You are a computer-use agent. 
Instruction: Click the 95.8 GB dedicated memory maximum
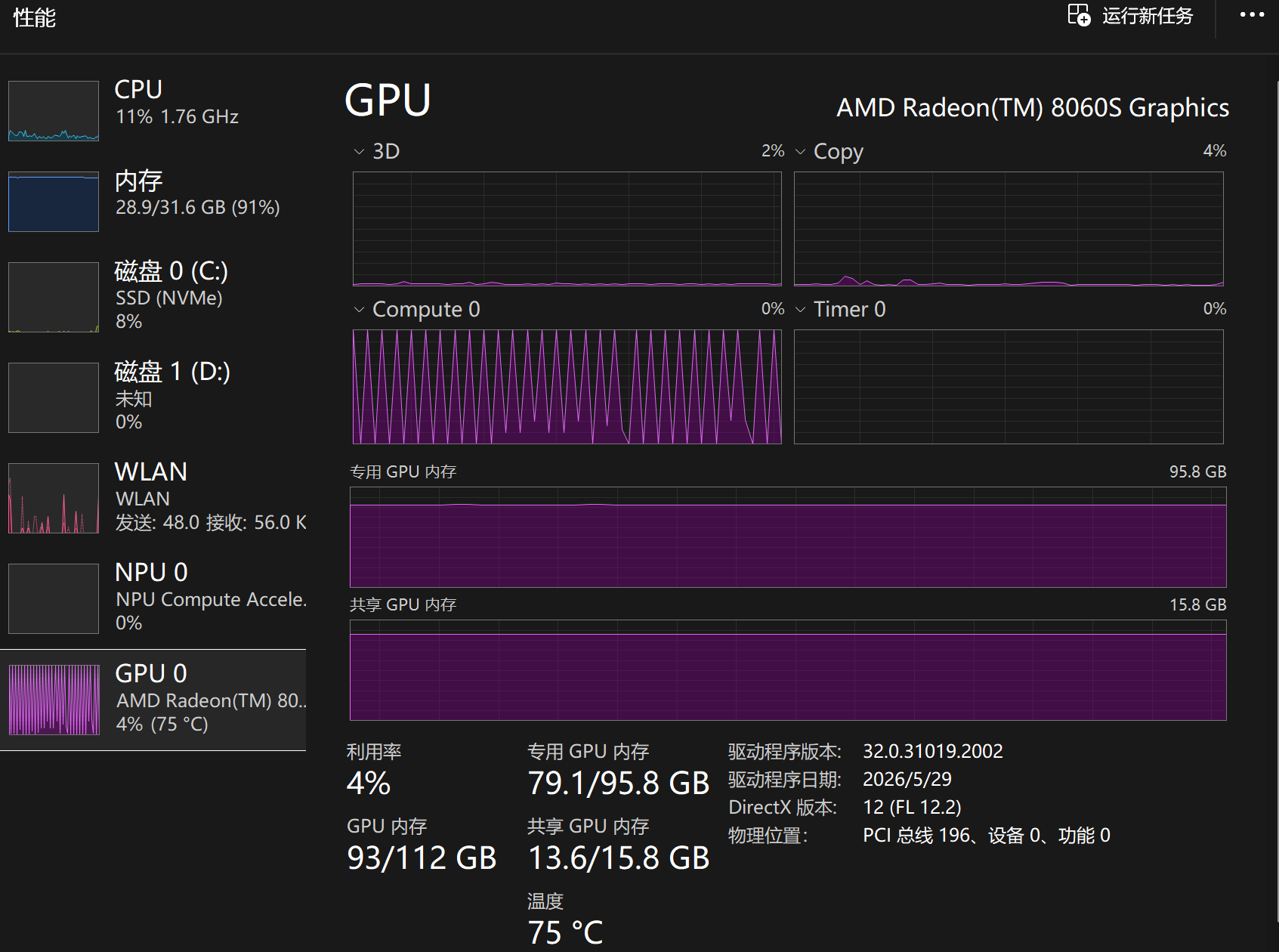pyautogui.click(x=1197, y=471)
